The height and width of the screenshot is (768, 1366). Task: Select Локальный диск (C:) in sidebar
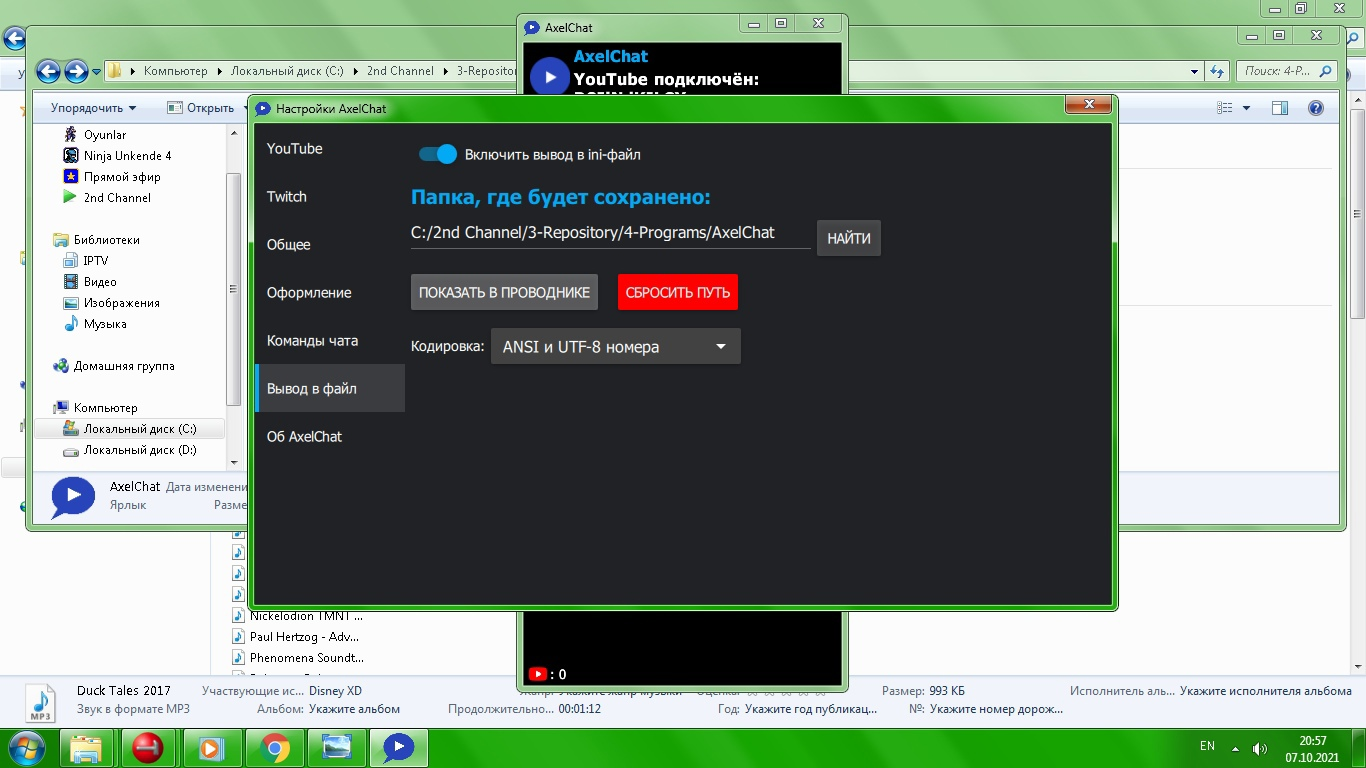130,429
